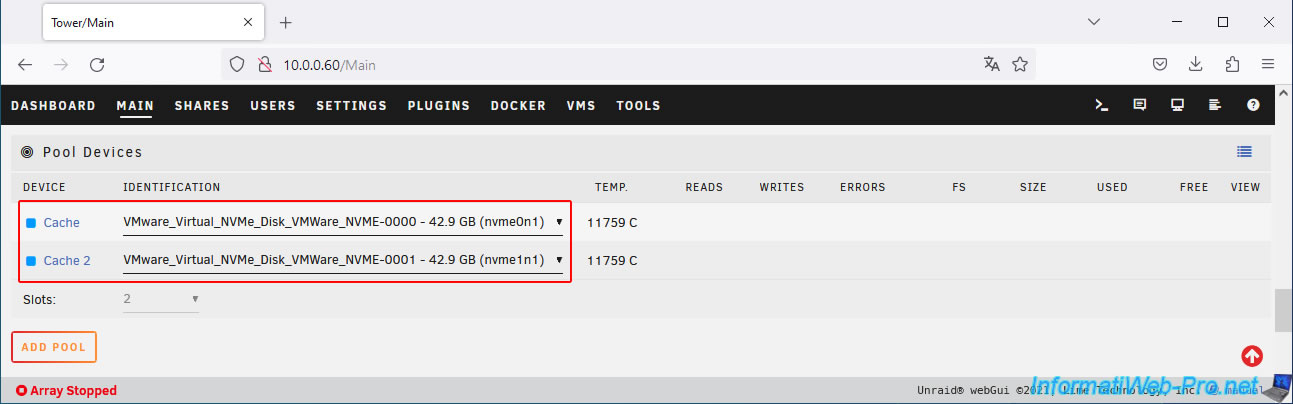
Task: Bookmark this page with the star icon
Action: coord(1020,64)
